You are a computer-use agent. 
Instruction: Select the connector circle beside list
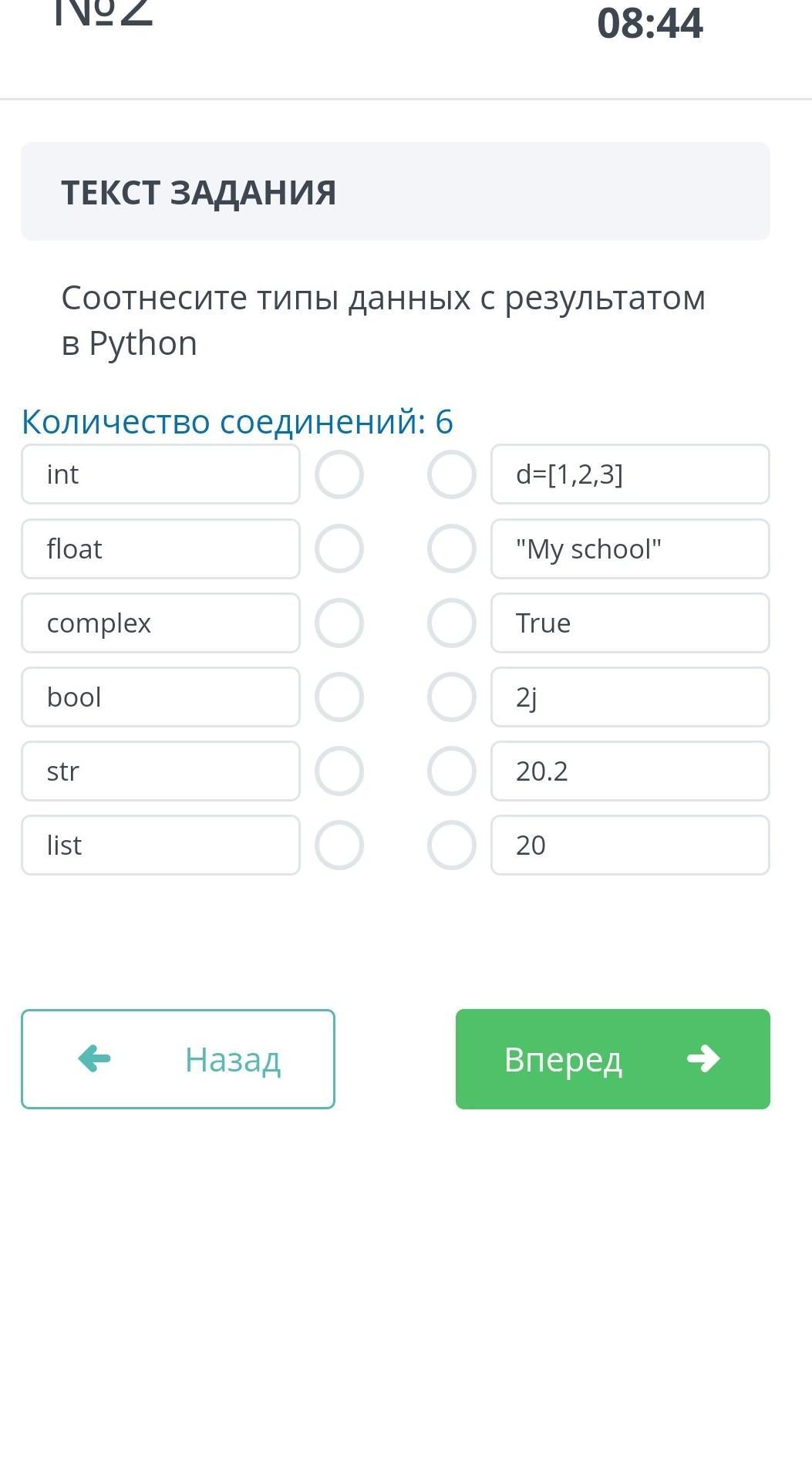tap(339, 845)
